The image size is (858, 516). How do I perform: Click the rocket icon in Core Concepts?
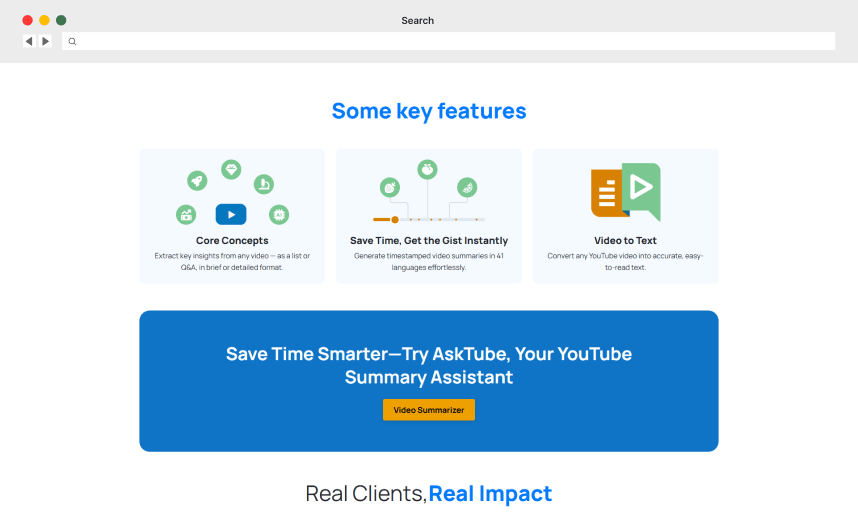pyautogui.click(x=198, y=180)
